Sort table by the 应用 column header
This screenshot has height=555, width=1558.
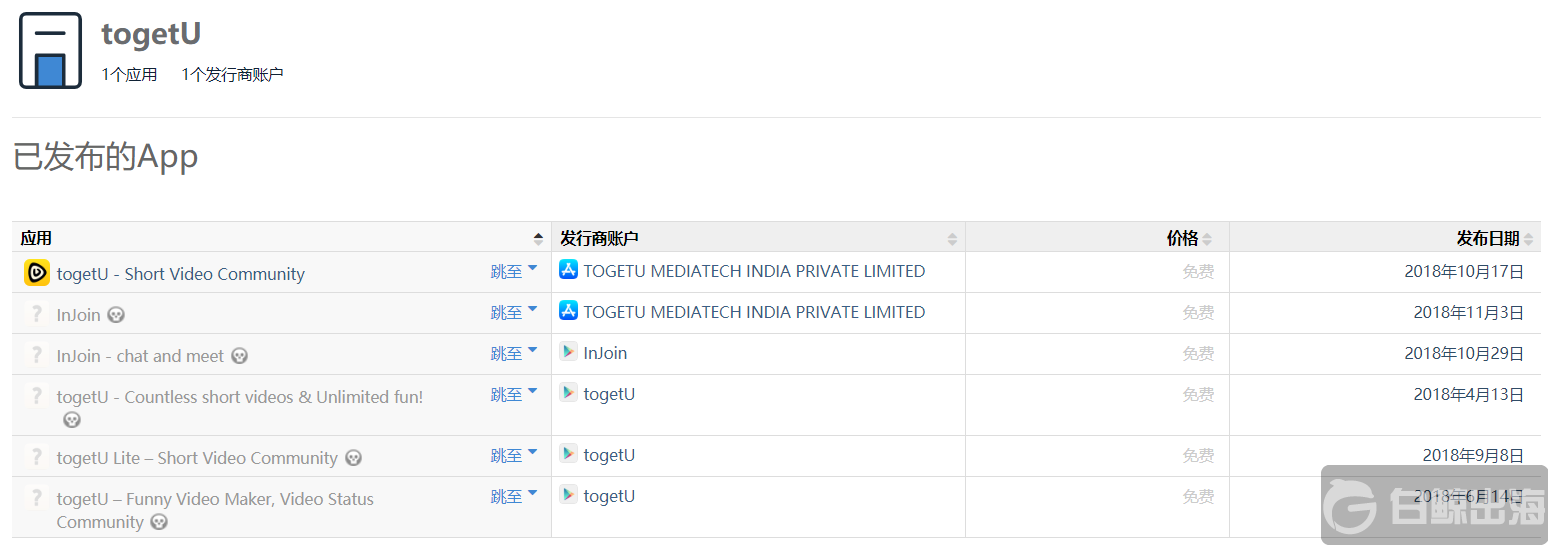click(282, 238)
